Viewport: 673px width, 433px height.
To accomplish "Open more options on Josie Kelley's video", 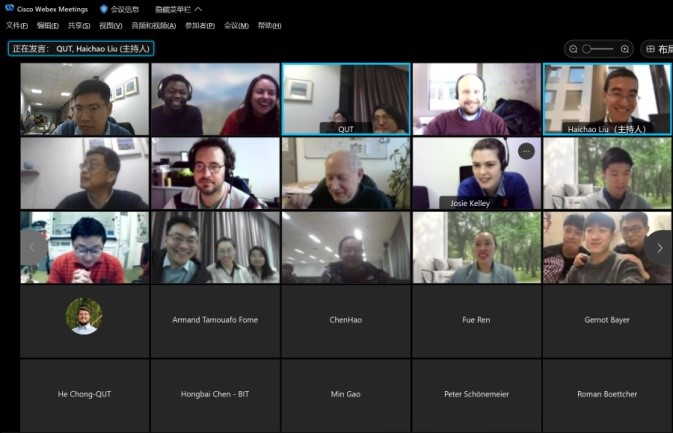I will point(526,151).
